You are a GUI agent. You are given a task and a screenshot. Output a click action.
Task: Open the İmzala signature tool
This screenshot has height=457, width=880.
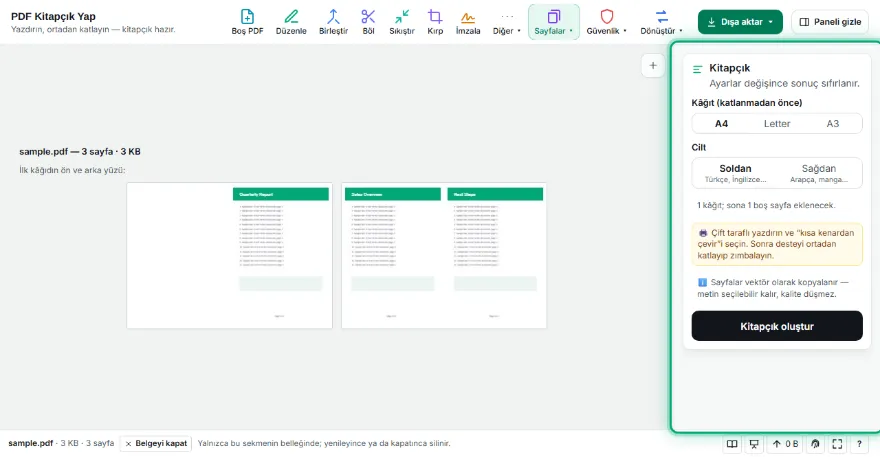[468, 22]
